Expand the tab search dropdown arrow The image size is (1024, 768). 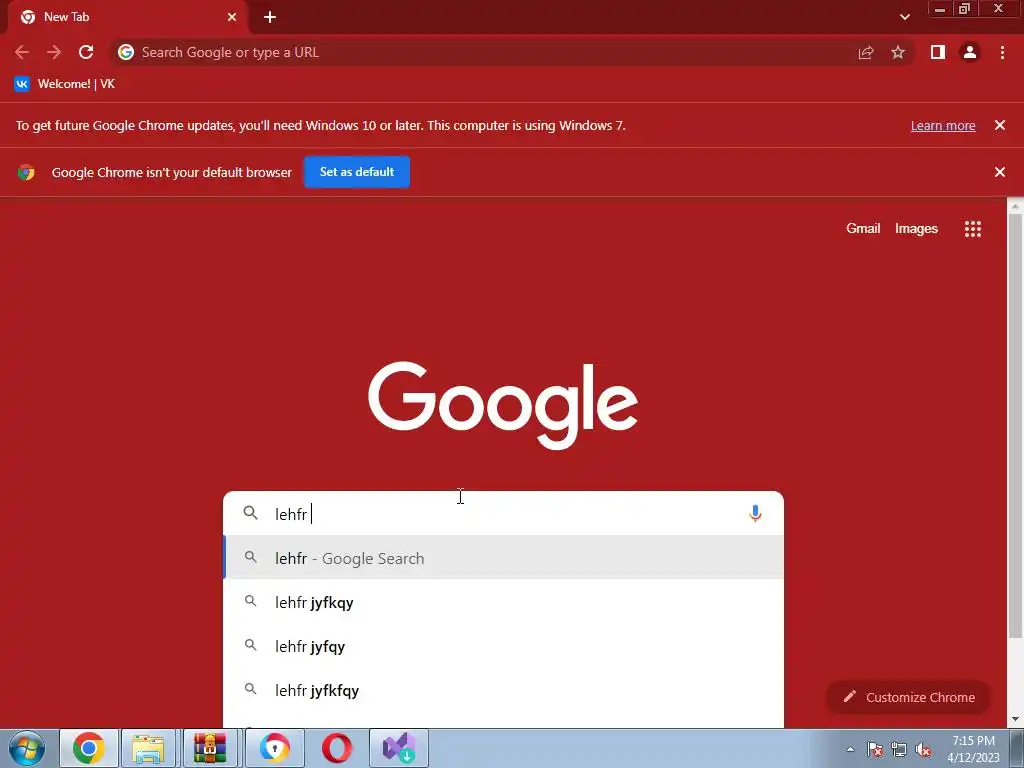[x=905, y=17]
